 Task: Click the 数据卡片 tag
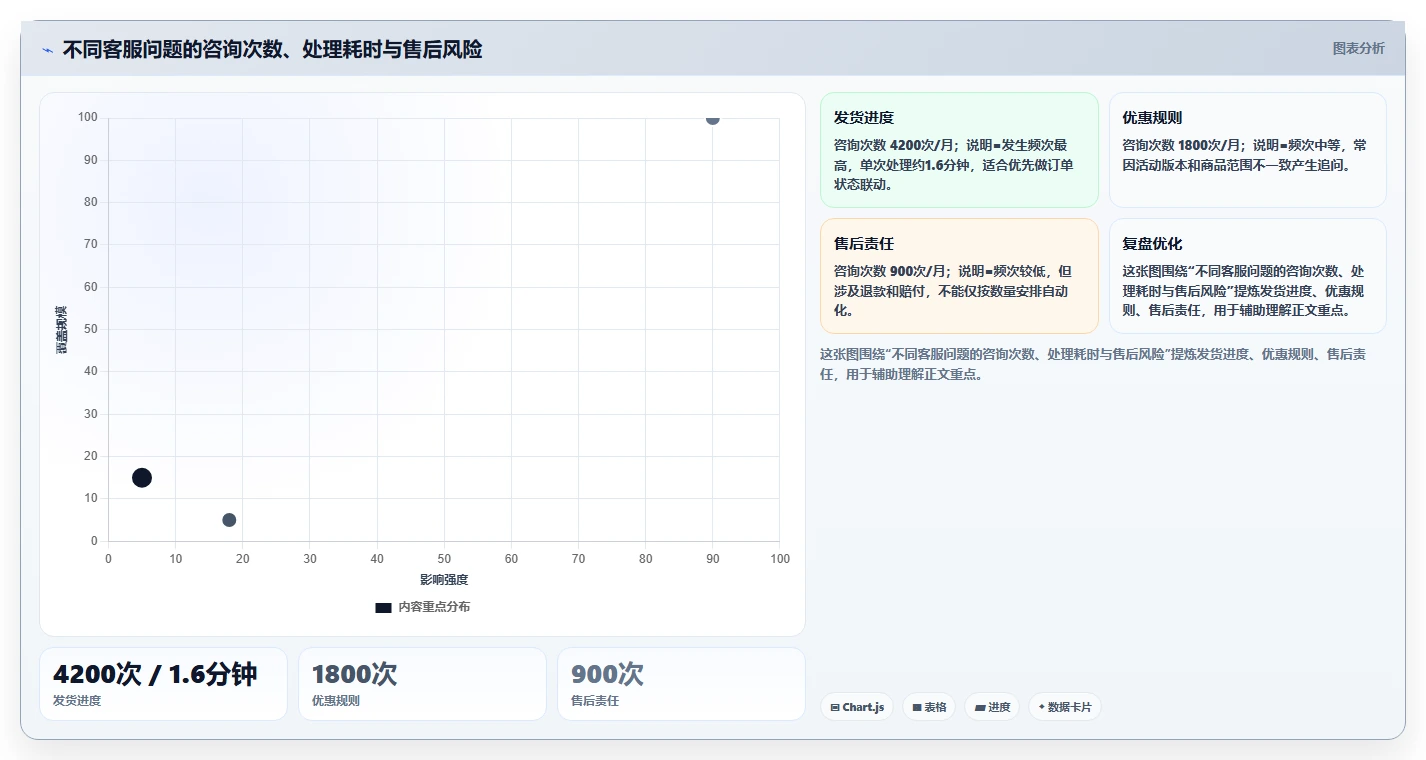(1065, 707)
